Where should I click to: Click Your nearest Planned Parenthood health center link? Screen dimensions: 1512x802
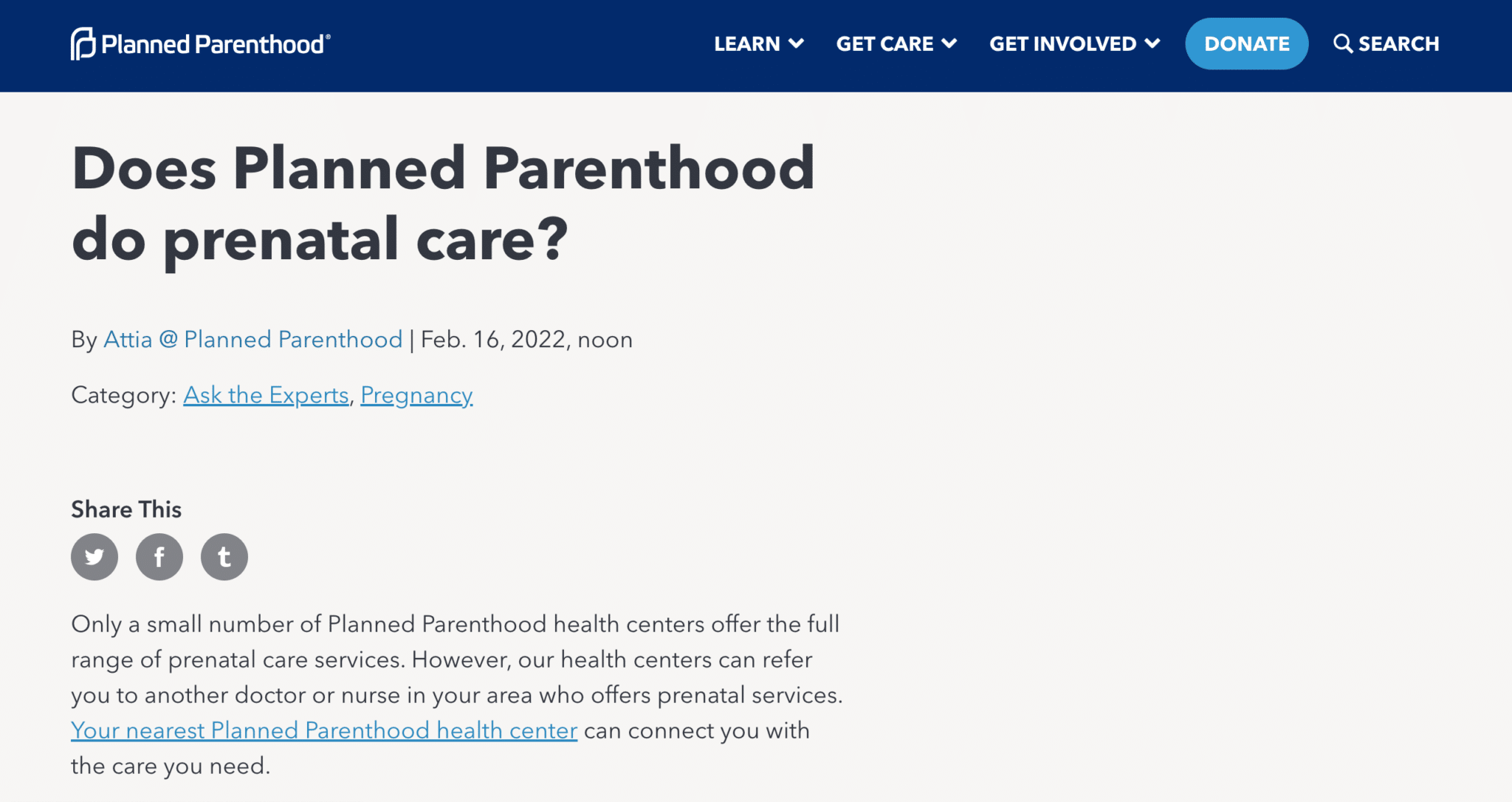pyautogui.click(x=323, y=730)
